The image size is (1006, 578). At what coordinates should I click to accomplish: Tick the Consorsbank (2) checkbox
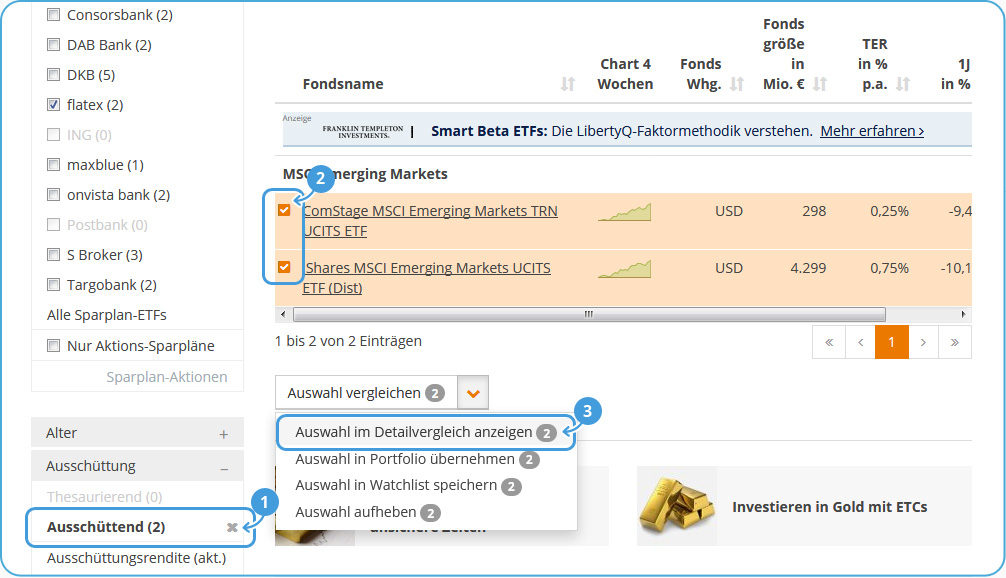point(54,15)
